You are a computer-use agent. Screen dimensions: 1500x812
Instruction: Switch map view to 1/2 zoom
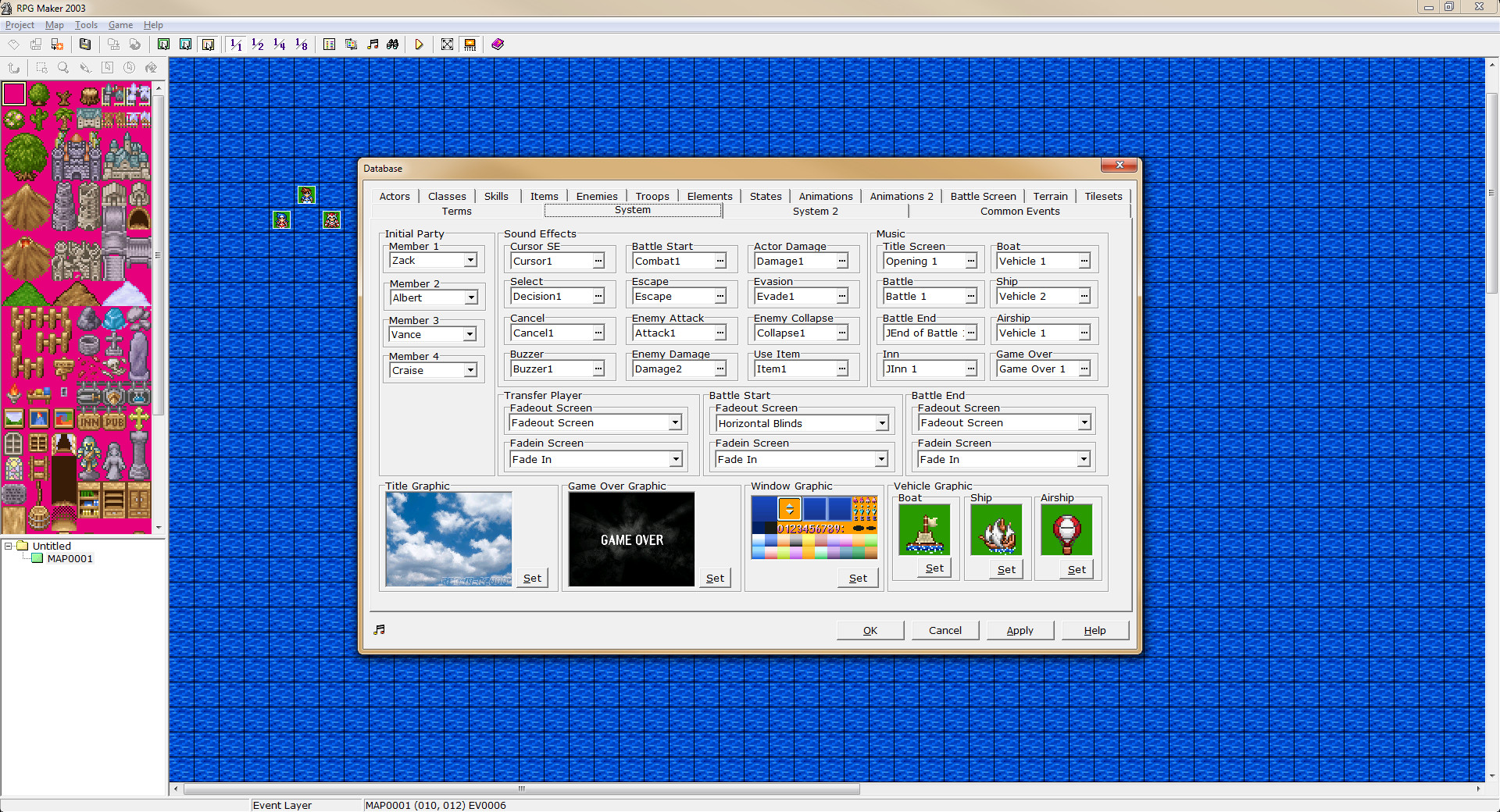click(x=258, y=45)
